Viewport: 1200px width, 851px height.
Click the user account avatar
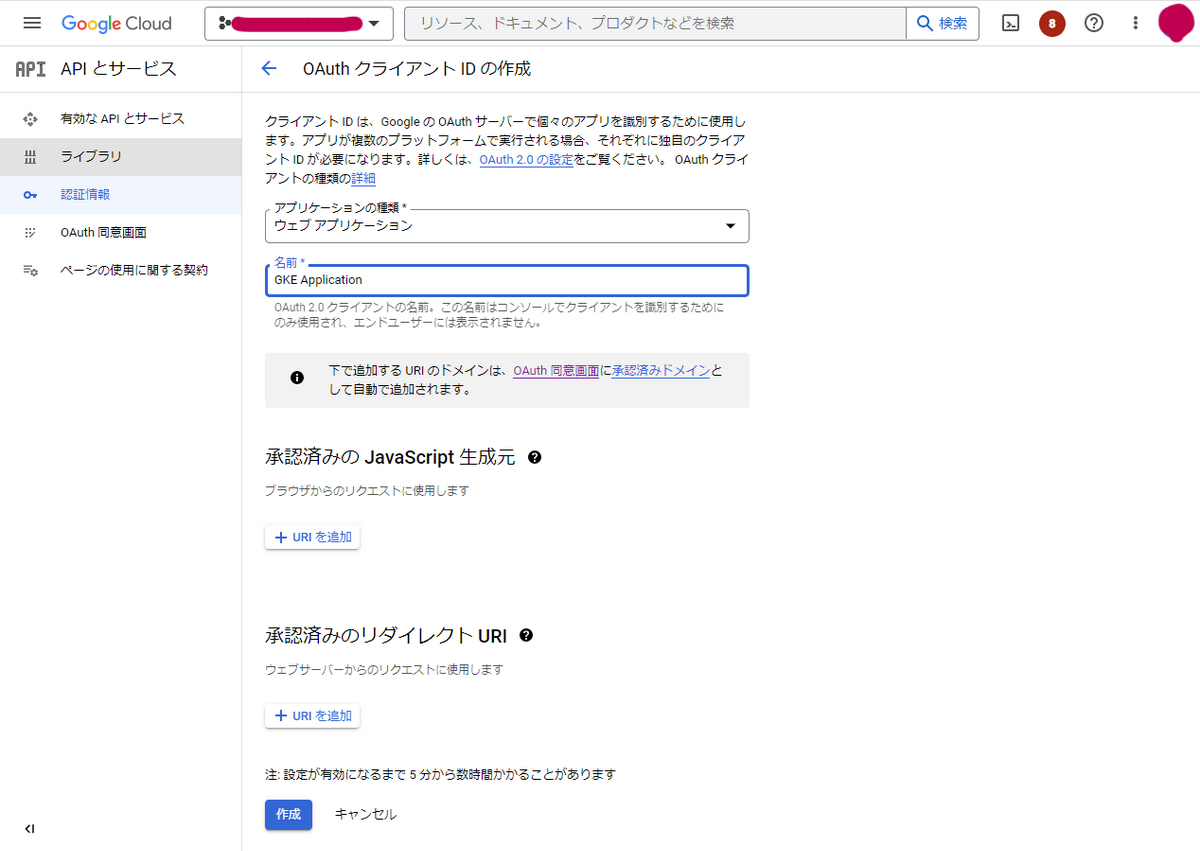tap(1176, 22)
